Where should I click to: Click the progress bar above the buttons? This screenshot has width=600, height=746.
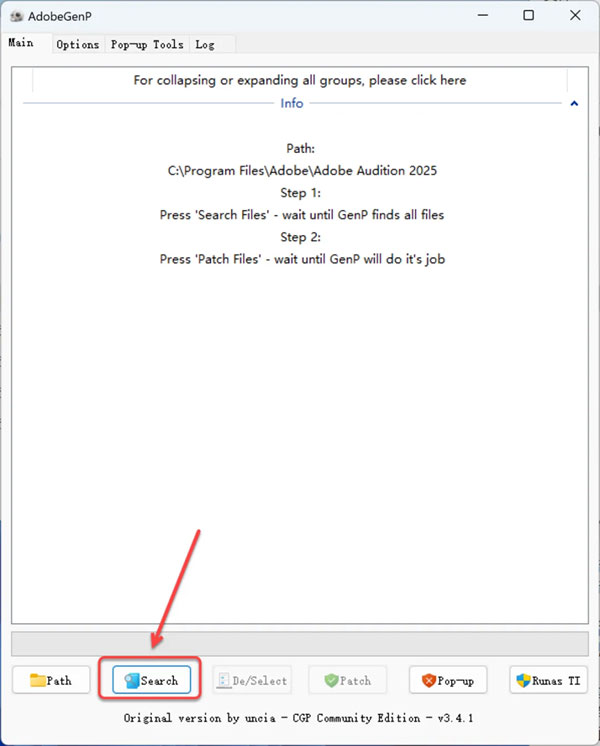(300, 644)
